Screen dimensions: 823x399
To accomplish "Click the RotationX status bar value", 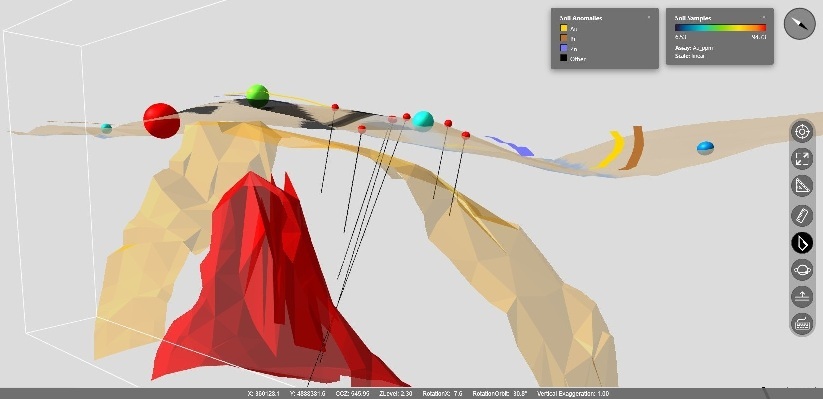I will (x=441, y=393).
